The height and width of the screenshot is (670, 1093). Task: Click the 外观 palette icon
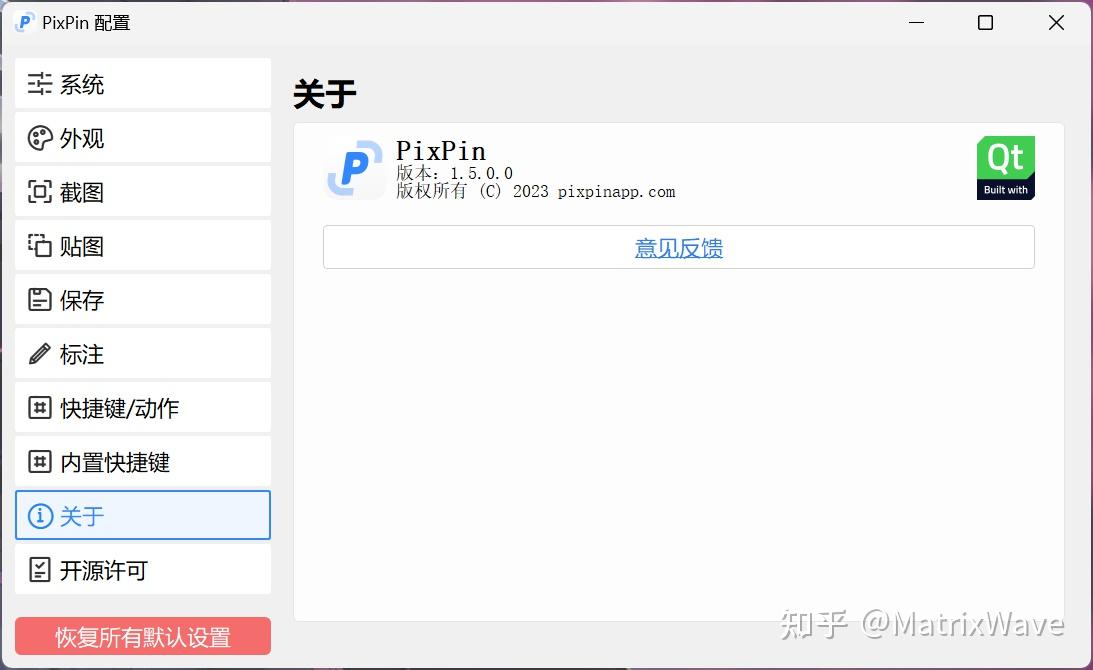(40, 138)
